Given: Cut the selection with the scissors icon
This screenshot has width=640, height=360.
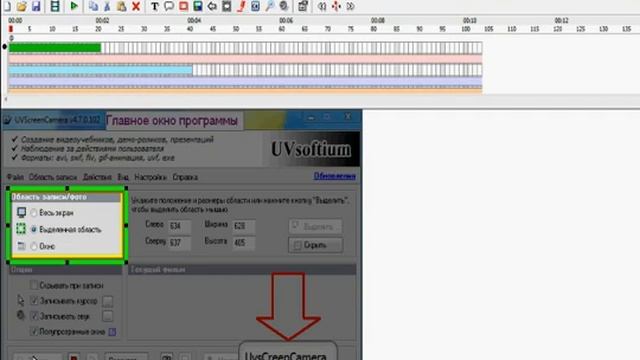Looking at the screenshot, I should coord(107,6).
